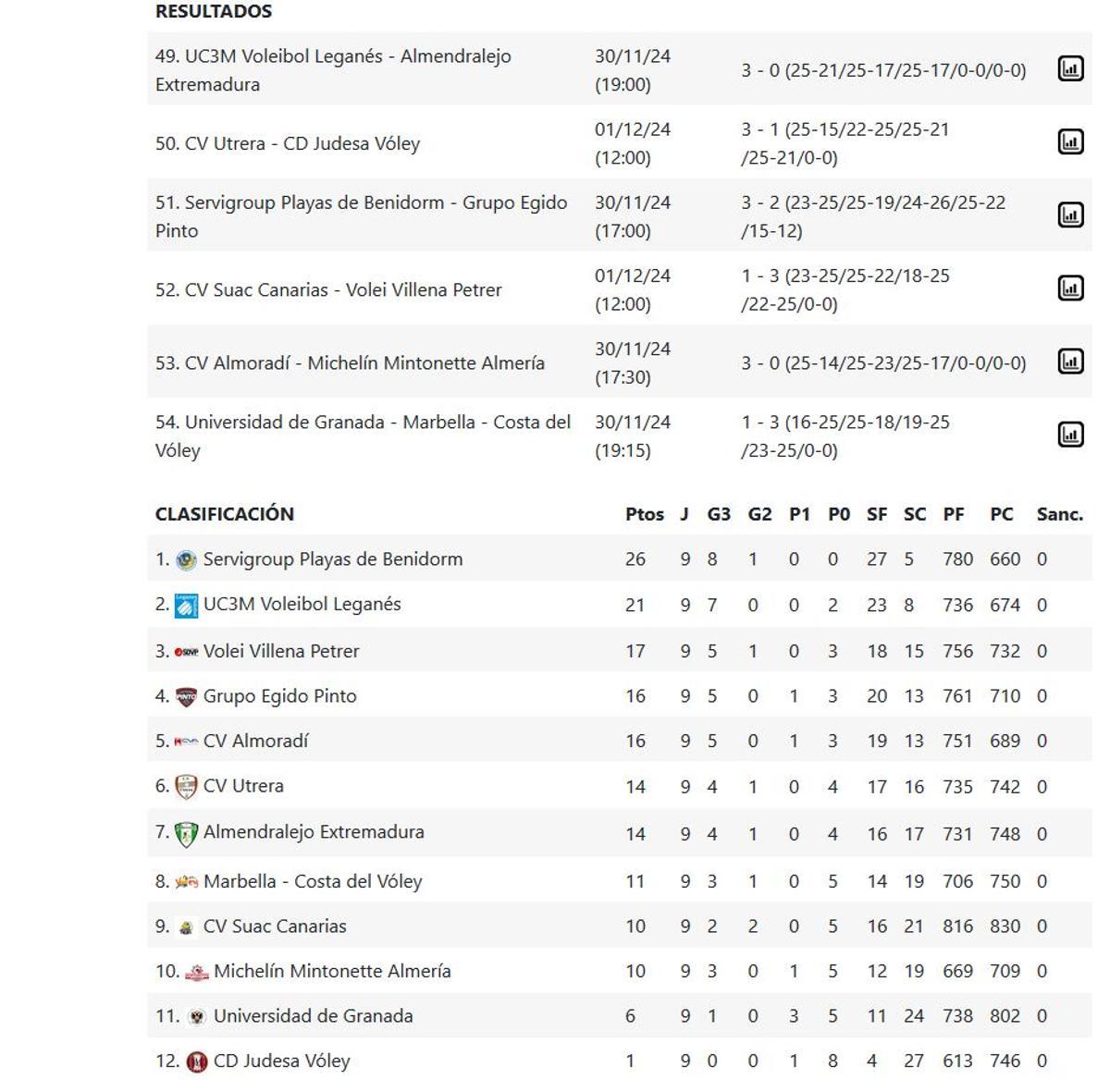Image resolution: width=1110 pixels, height=1092 pixels.
Task: Select the RESULTADOS section heading
Action: click(x=214, y=12)
